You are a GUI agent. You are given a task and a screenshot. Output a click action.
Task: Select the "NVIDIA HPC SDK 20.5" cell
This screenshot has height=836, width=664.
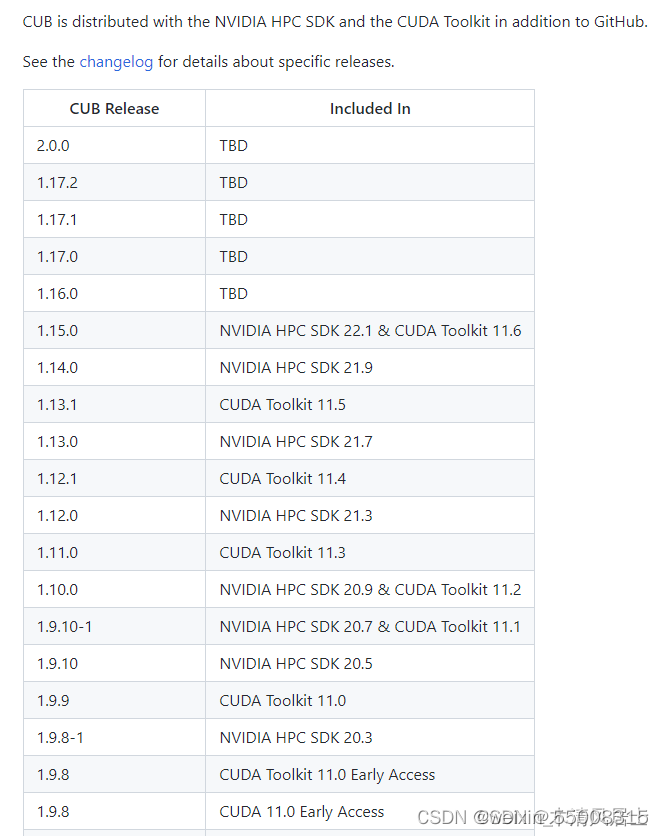pyautogui.click(x=370, y=663)
